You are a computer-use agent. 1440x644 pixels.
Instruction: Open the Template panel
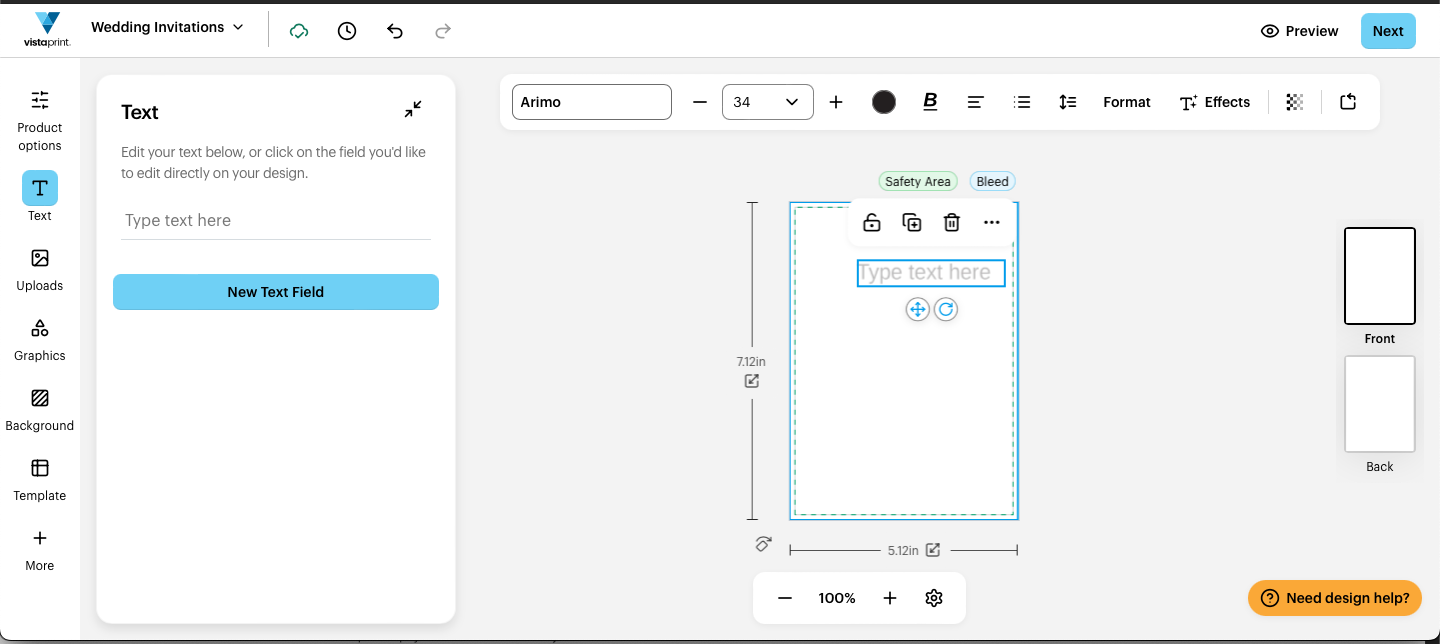(40, 480)
